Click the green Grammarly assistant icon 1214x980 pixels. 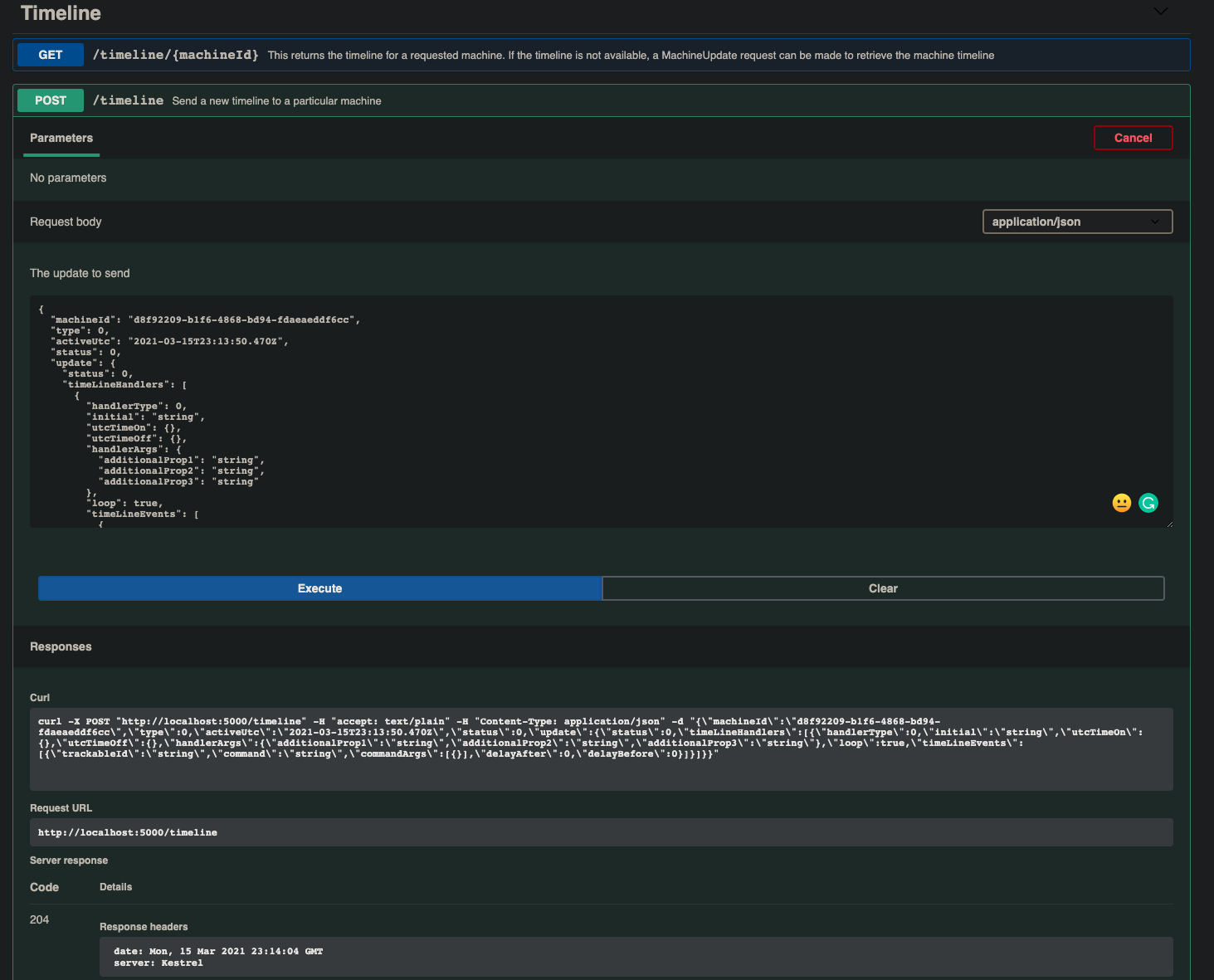coord(1148,502)
